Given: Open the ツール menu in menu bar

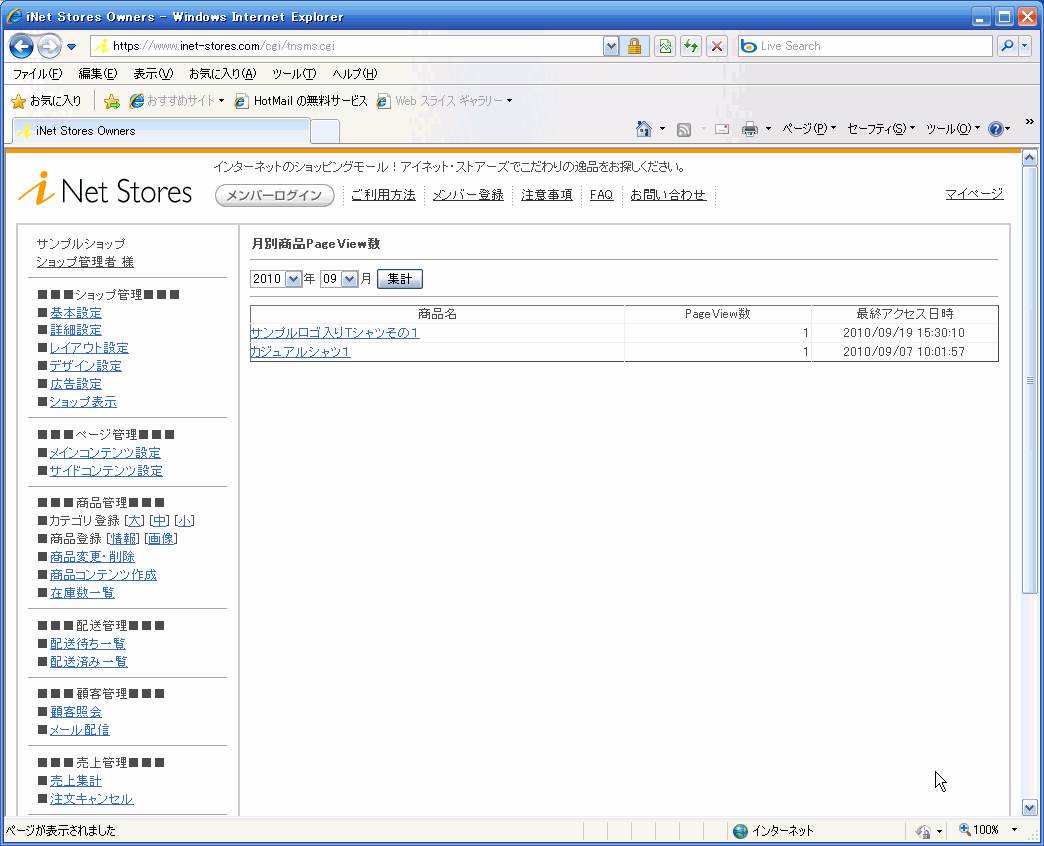Looking at the screenshot, I should 293,74.
